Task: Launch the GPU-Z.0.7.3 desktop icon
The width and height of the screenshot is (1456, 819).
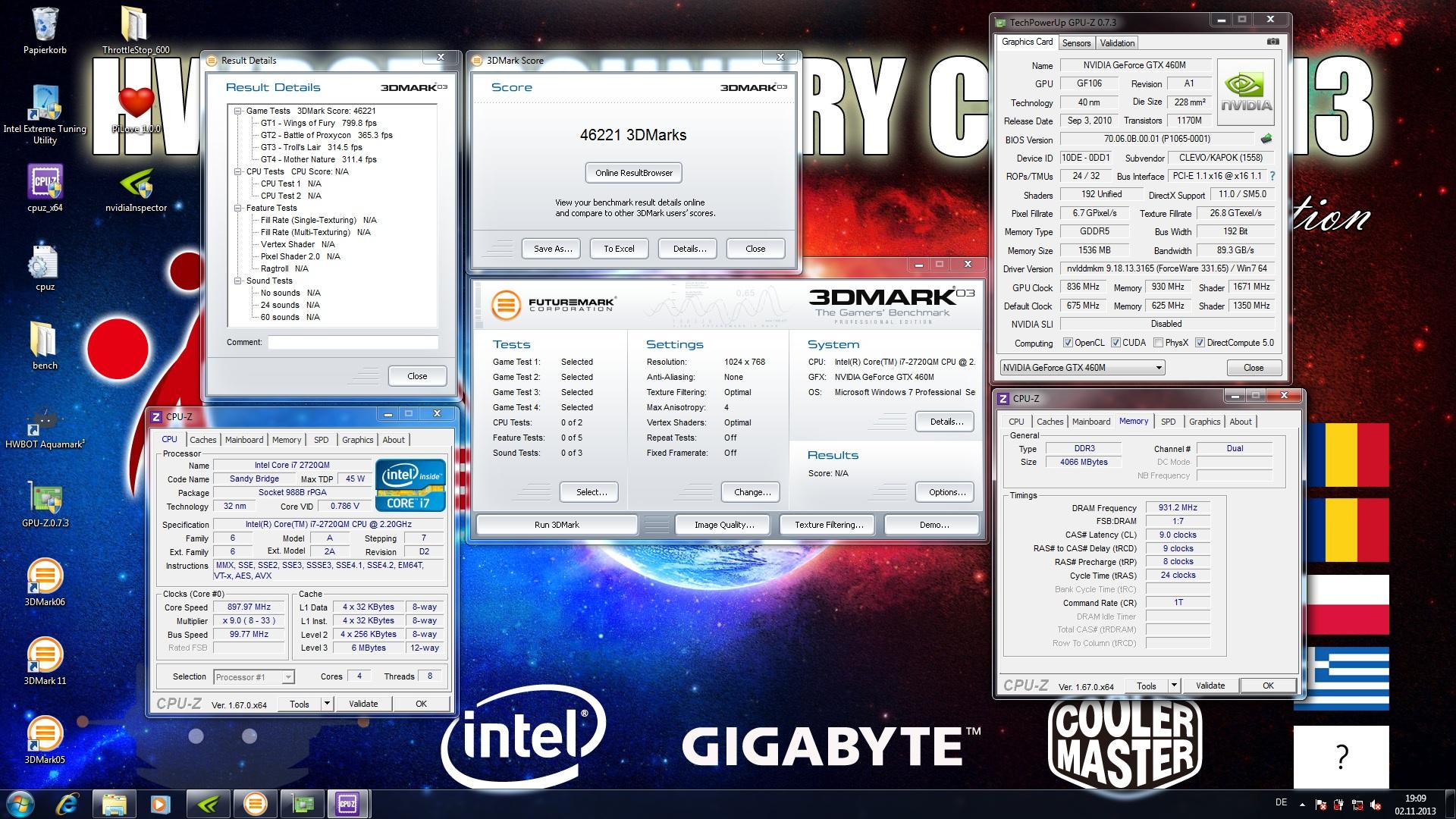Action: click(45, 504)
